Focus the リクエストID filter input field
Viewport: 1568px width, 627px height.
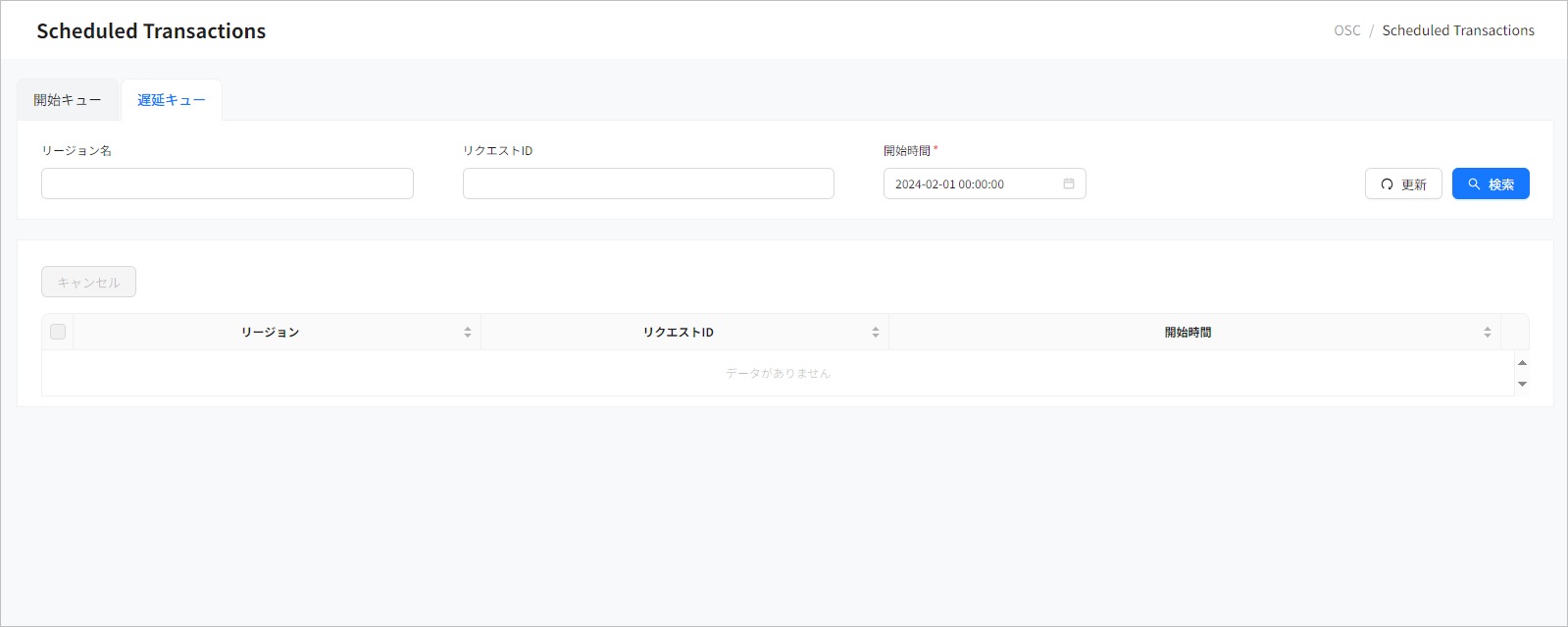(x=648, y=183)
